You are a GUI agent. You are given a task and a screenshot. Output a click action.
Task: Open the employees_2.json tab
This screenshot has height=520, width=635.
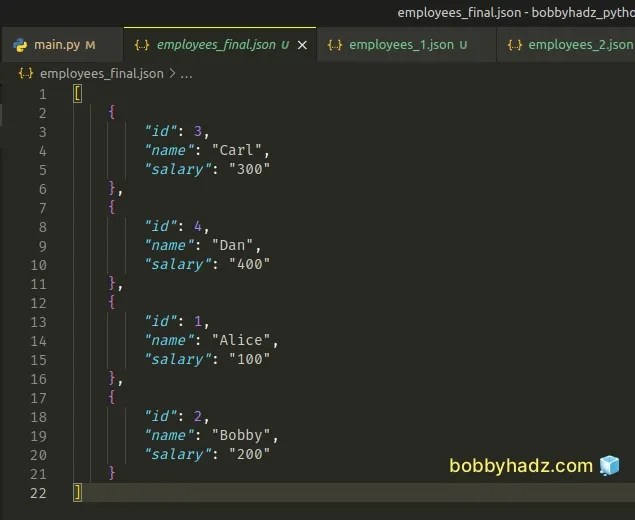566,45
